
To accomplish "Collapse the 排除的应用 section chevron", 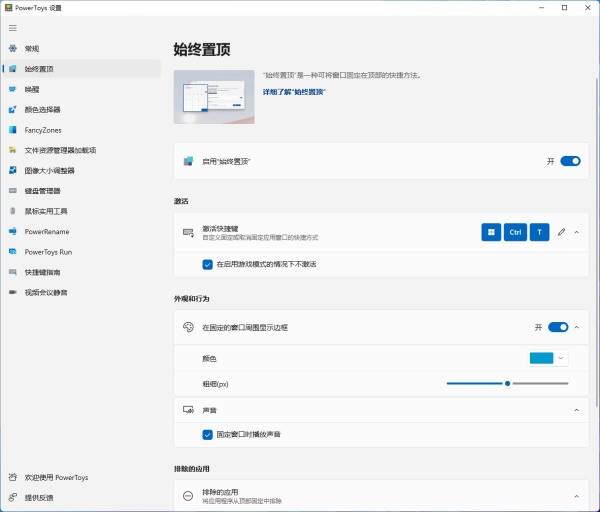I will pos(577,496).
